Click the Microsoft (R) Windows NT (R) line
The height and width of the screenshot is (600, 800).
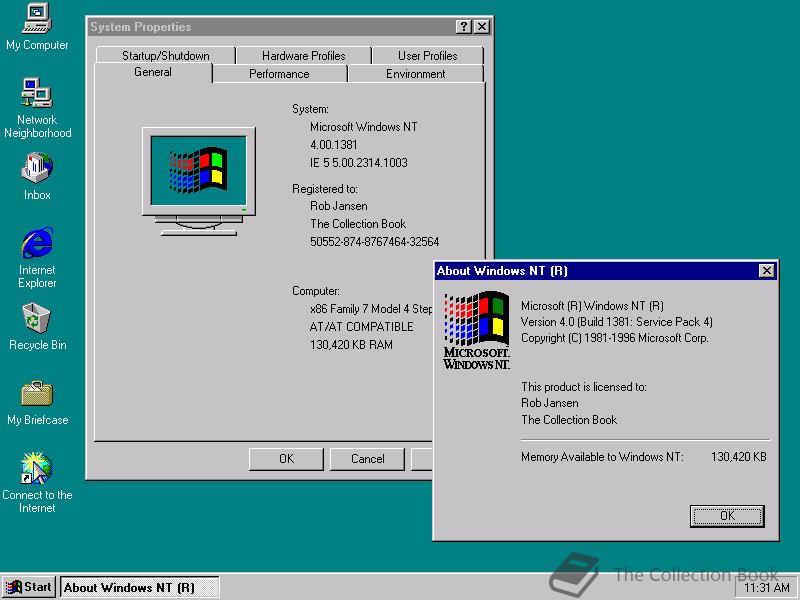coord(592,306)
